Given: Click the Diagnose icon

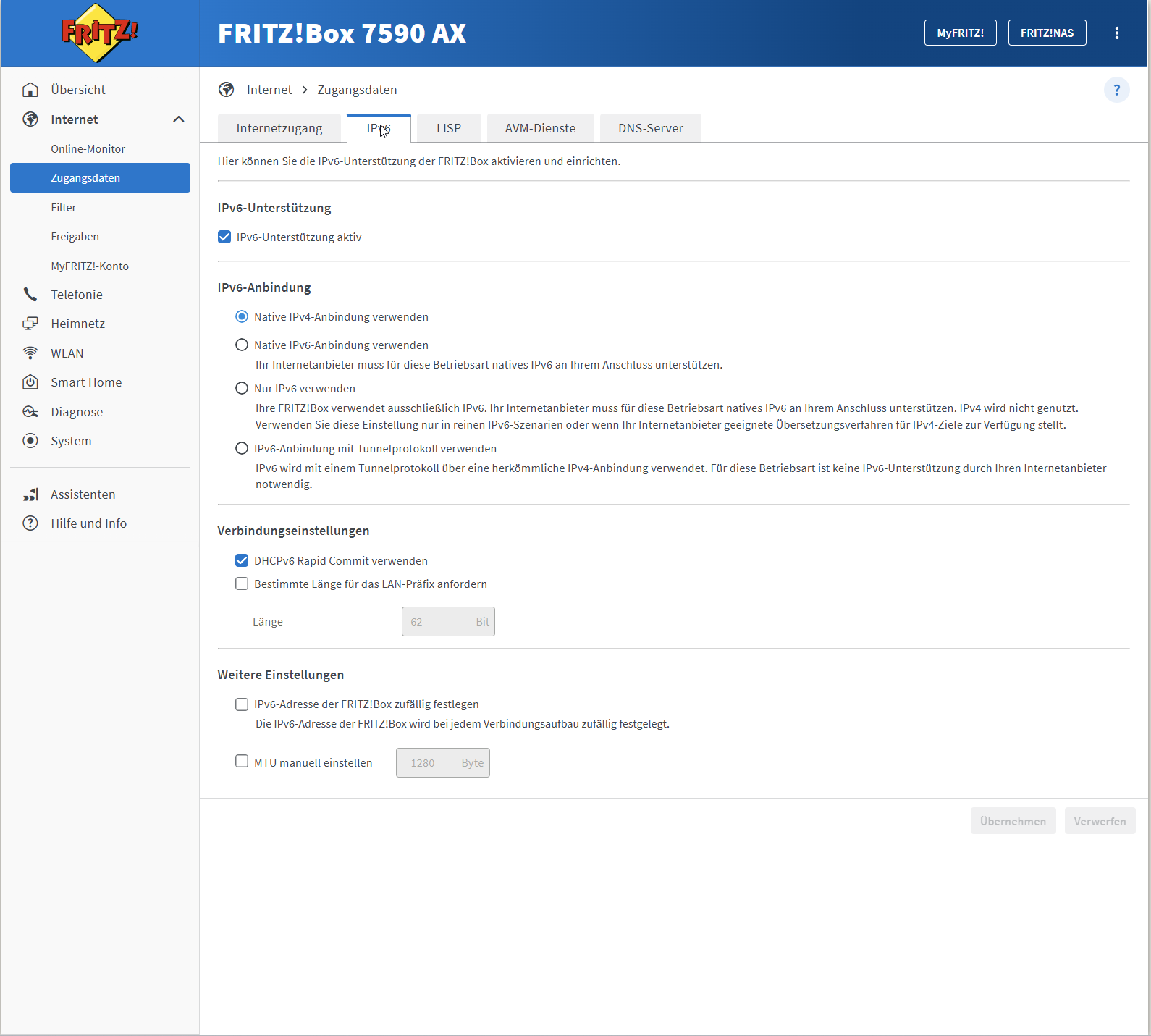Looking at the screenshot, I should tap(30, 412).
